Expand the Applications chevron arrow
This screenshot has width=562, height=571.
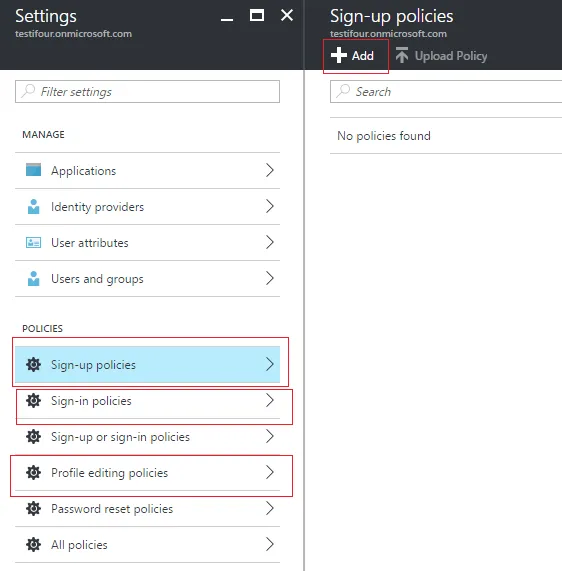(270, 170)
